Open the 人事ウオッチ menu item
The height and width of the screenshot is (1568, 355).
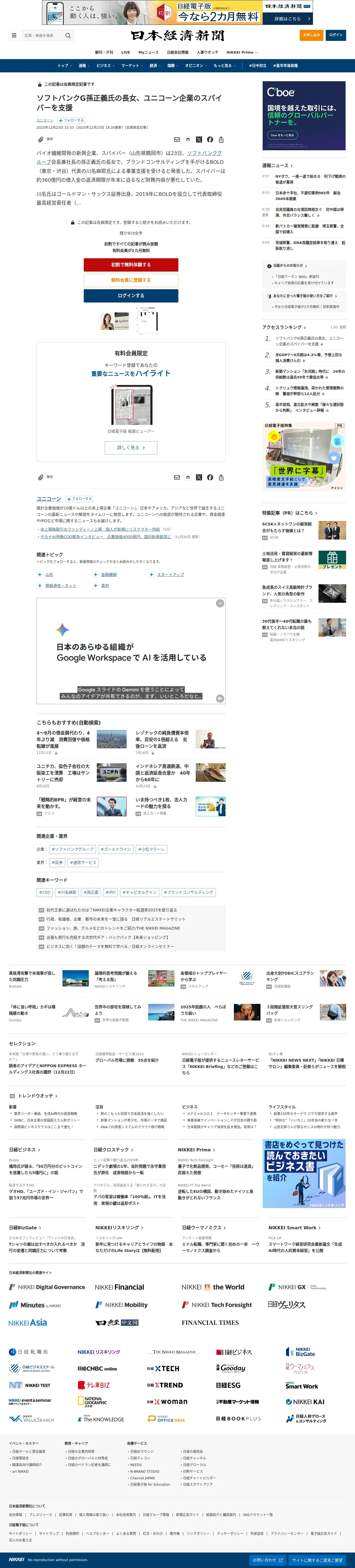(x=207, y=52)
